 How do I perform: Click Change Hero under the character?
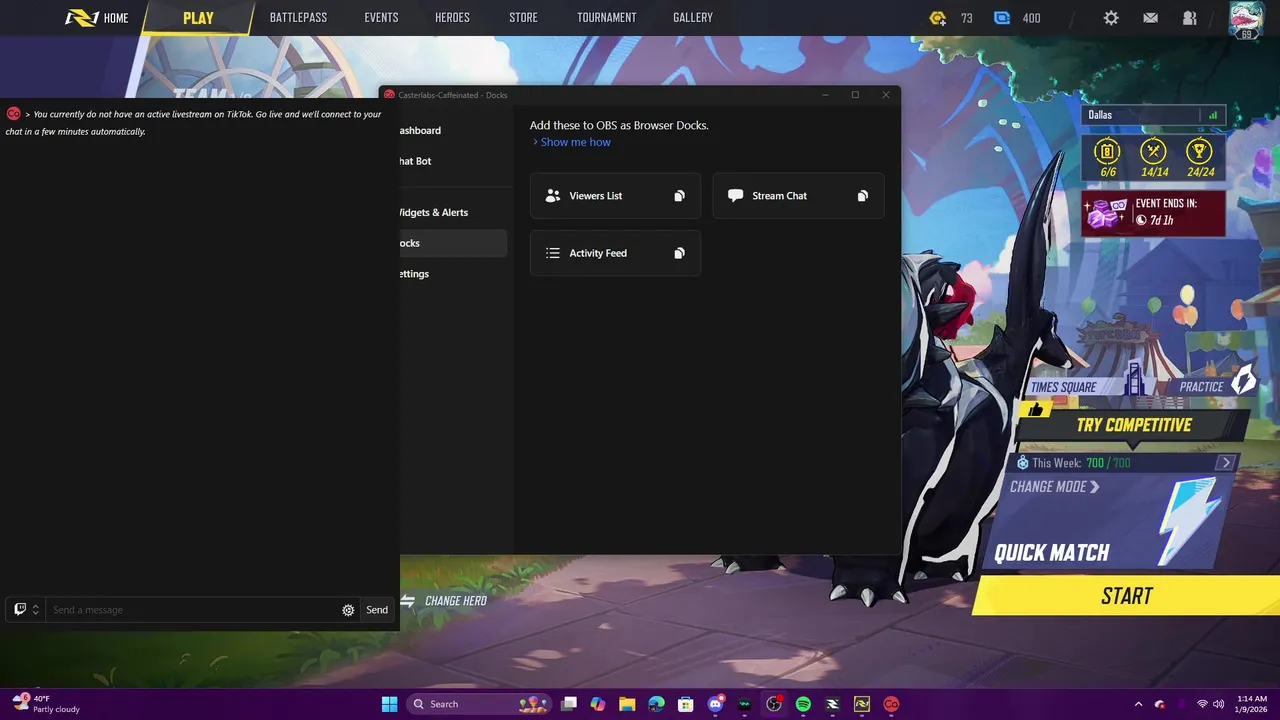click(x=444, y=601)
